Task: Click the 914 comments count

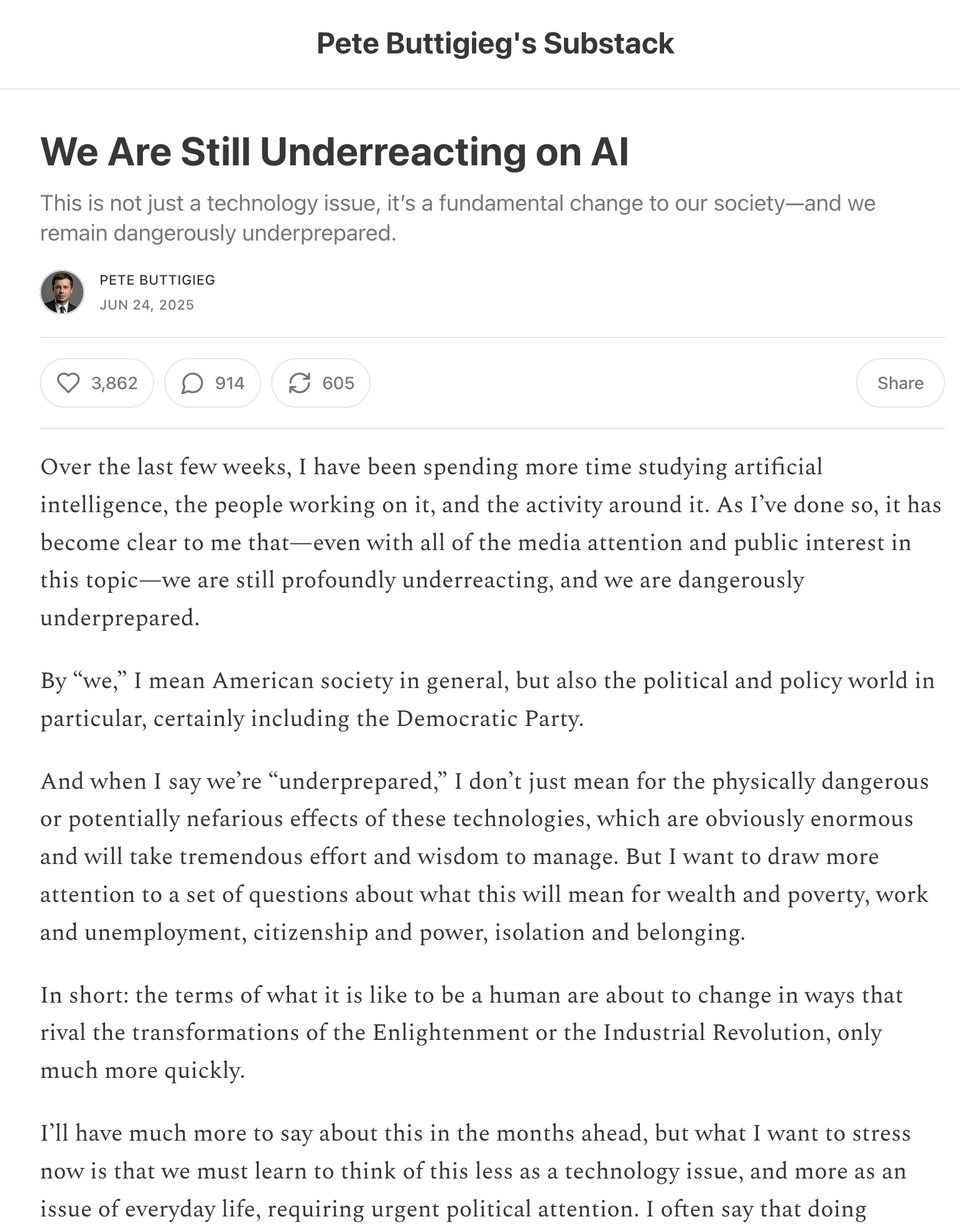Action: [229, 383]
